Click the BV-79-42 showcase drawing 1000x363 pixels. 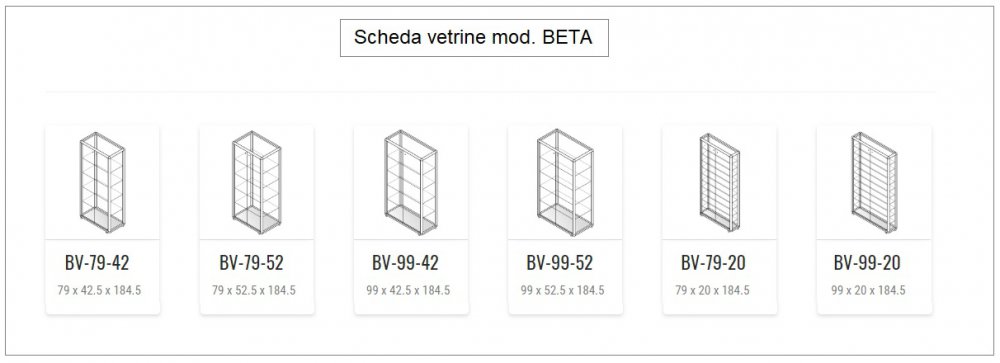(102, 182)
